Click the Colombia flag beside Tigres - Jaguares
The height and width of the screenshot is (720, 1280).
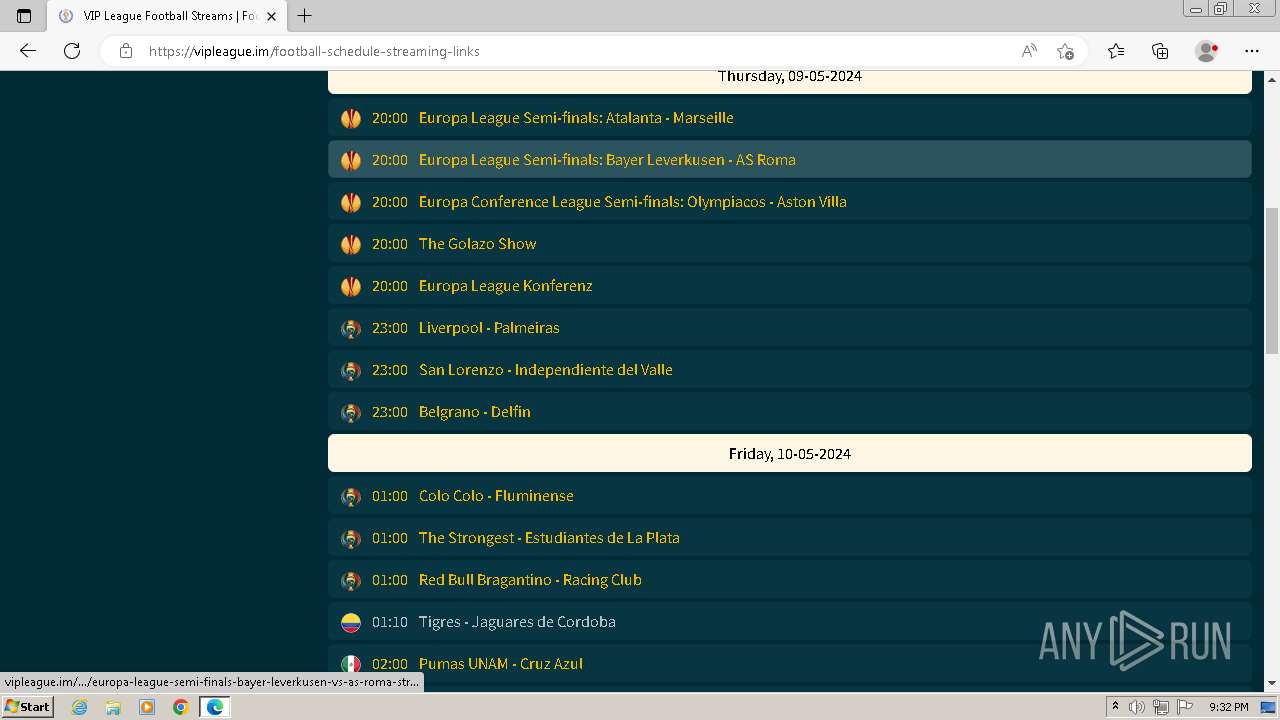(x=350, y=622)
